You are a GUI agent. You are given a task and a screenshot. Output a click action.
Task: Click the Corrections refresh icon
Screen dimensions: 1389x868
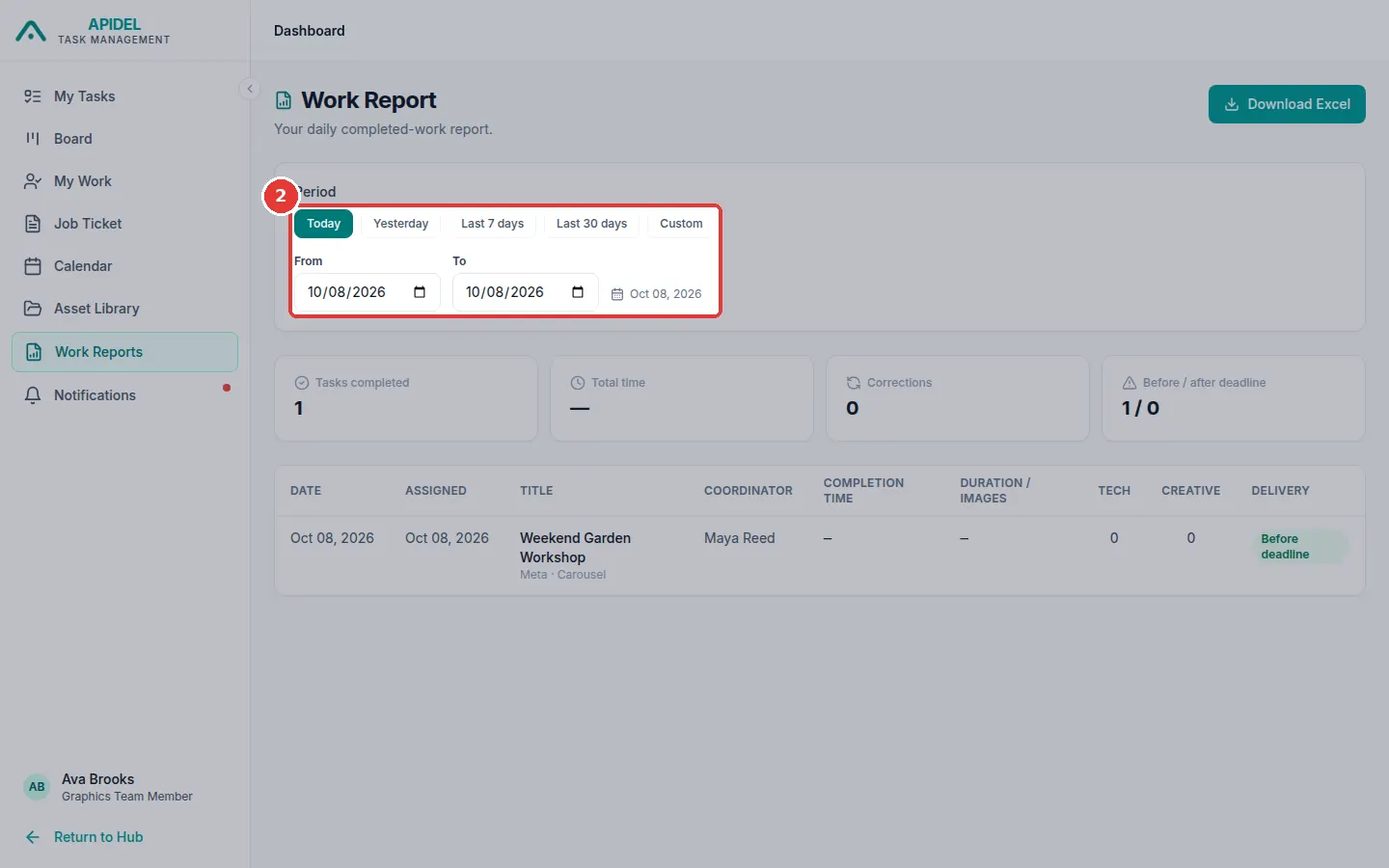pyautogui.click(x=854, y=383)
